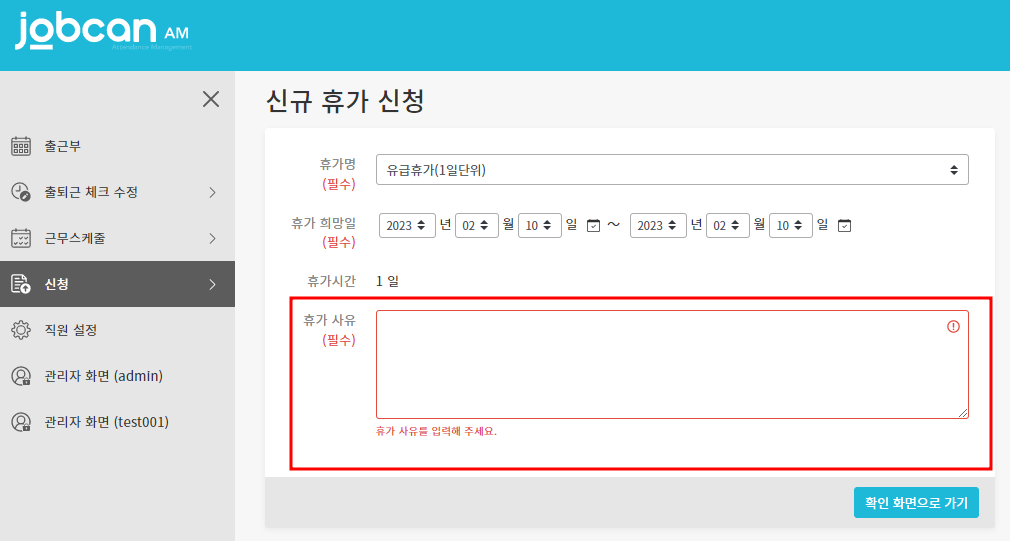Open the start date calendar picker icon
The height and width of the screenshot is (541, 1010).
pyautogui.click(x=593, y=225)
